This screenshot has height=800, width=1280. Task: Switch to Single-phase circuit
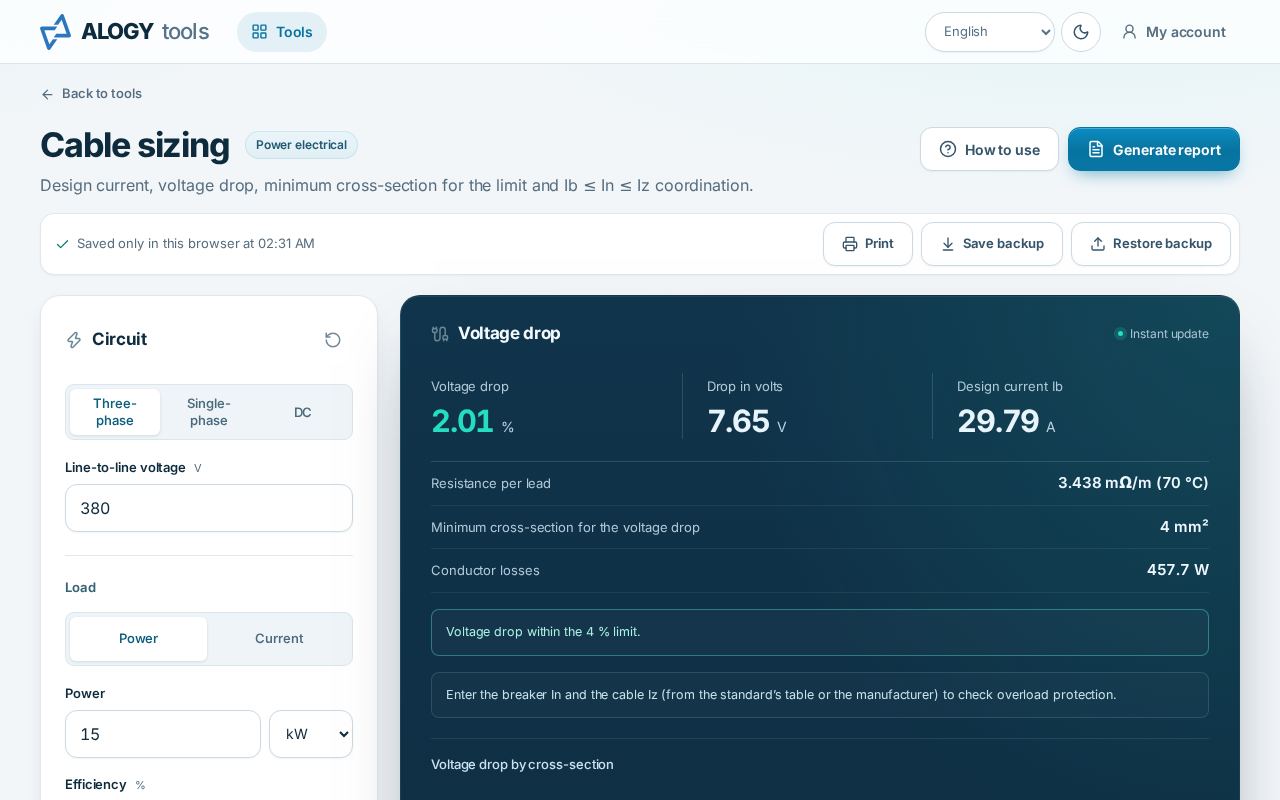pos(209,412)
